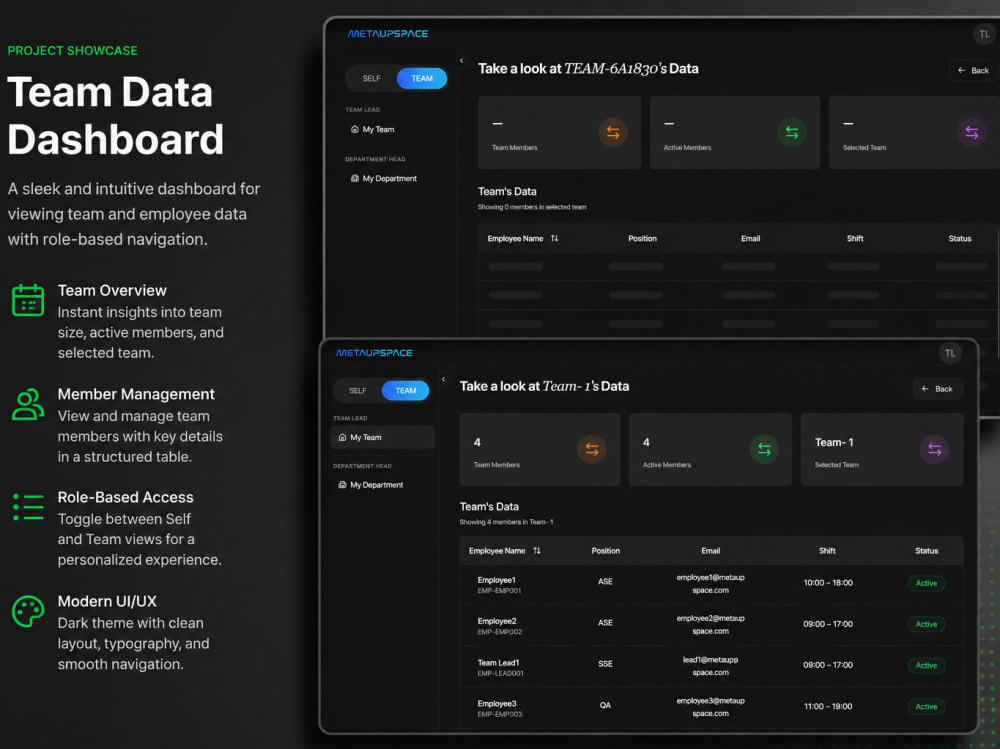The height and width of the screenshot is (749, 1000).
Task: Click SSE position cell
Action: click(x=605, y=664)
